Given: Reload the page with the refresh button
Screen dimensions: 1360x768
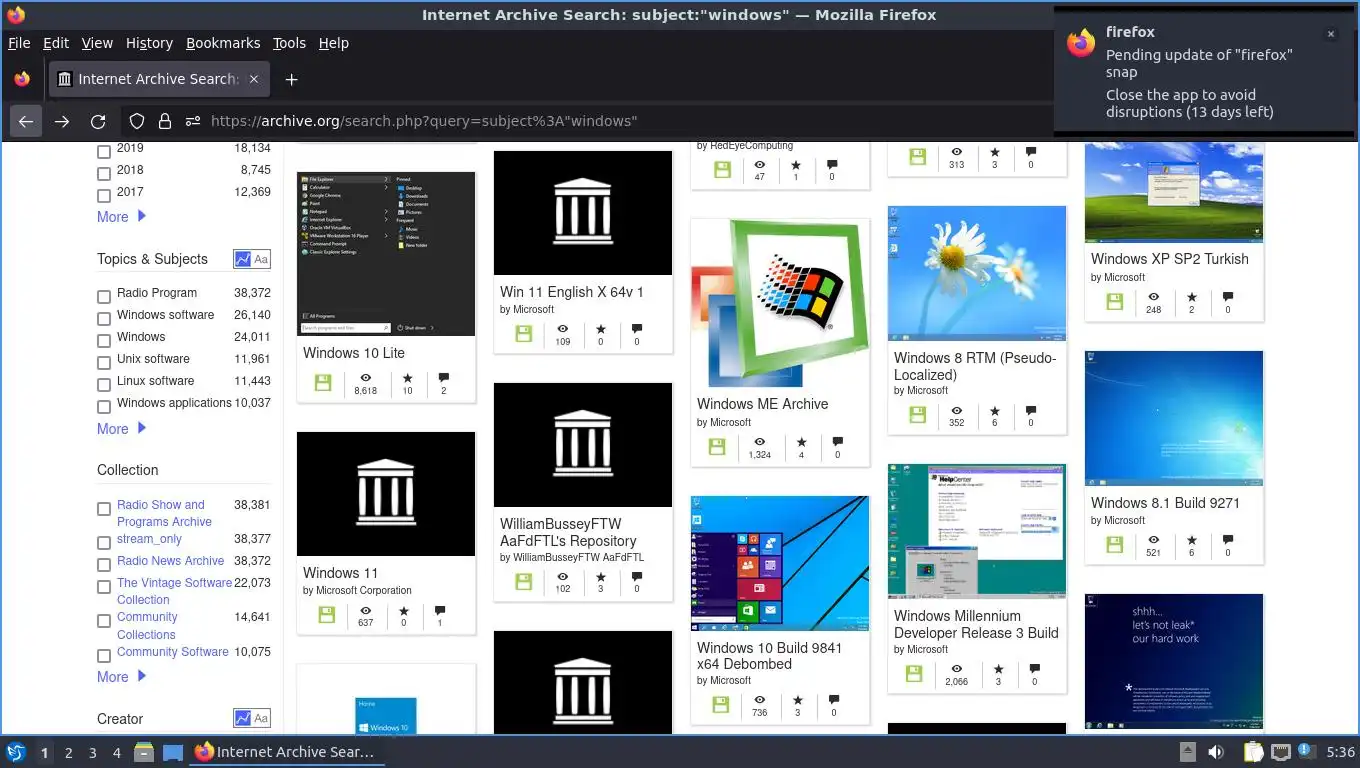Looking at the screenshot, I should (98, 121).
